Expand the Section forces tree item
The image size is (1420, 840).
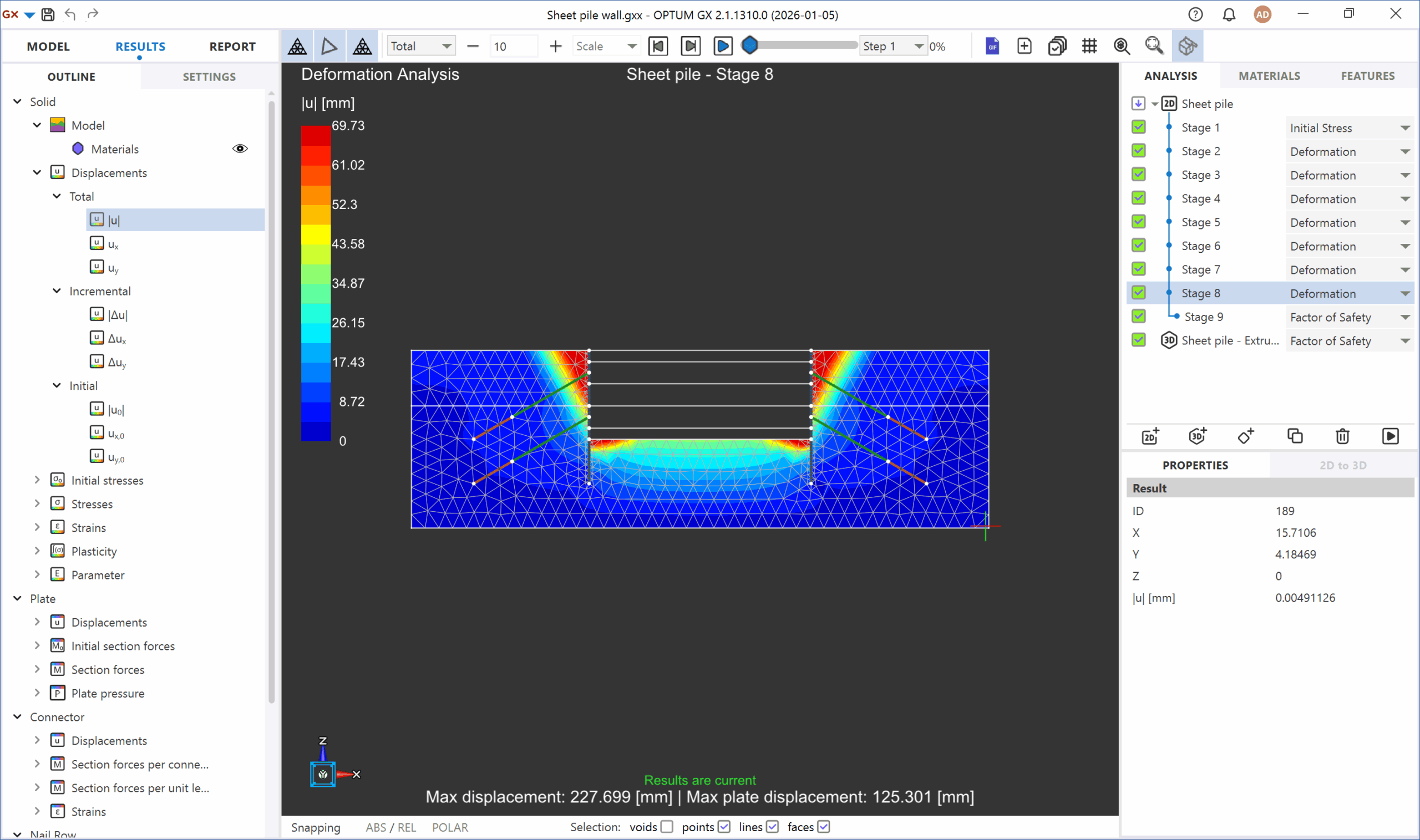pos(37,669)
